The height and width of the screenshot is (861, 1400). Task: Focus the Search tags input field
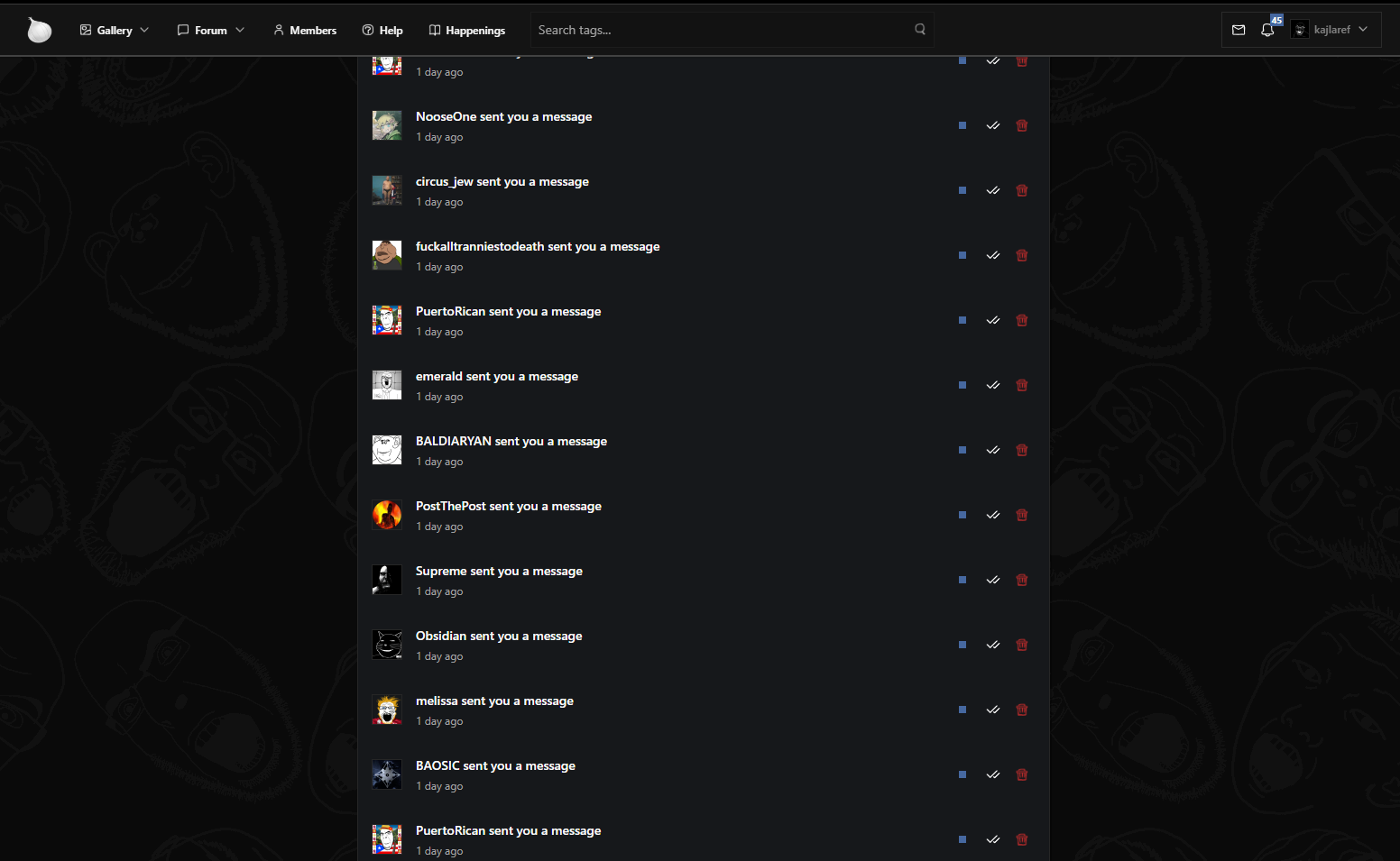tap(722, 30)
